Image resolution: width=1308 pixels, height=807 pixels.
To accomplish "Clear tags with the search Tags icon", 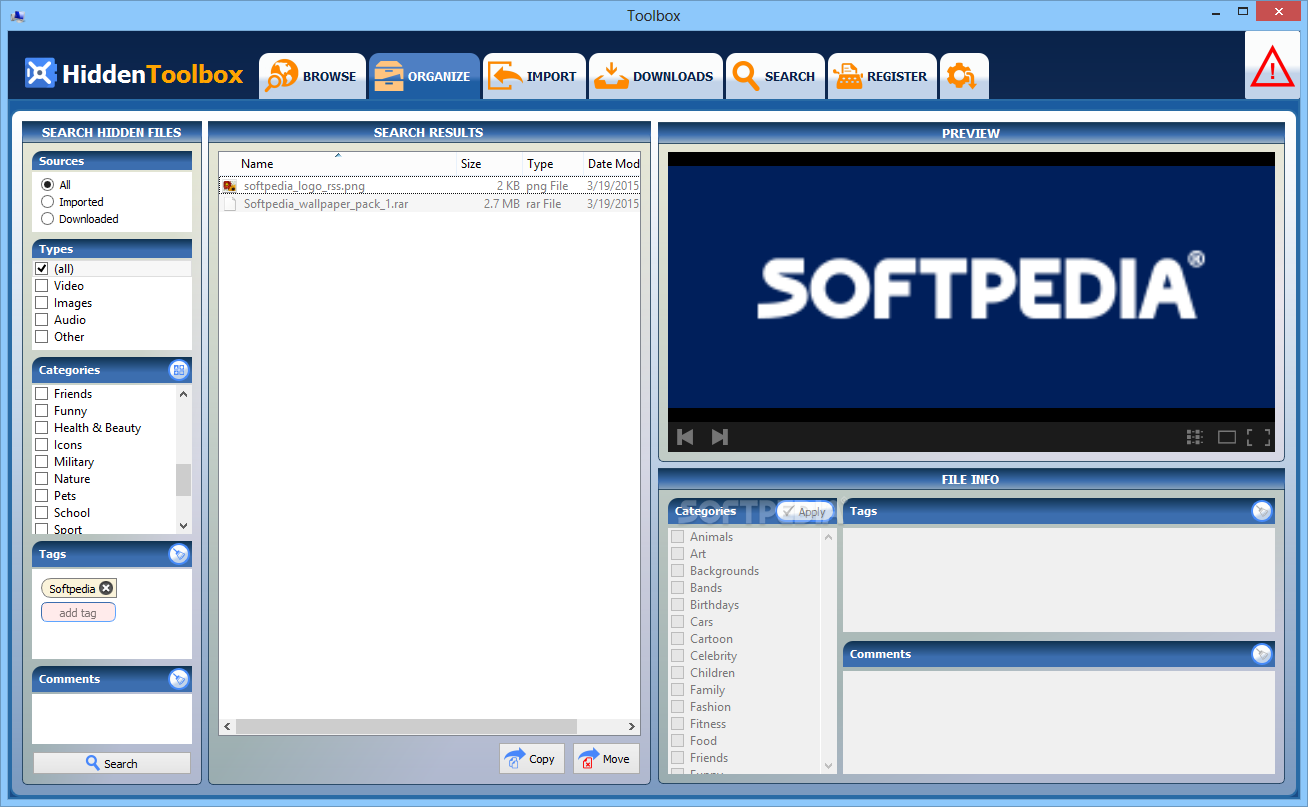I will point(179,554).
